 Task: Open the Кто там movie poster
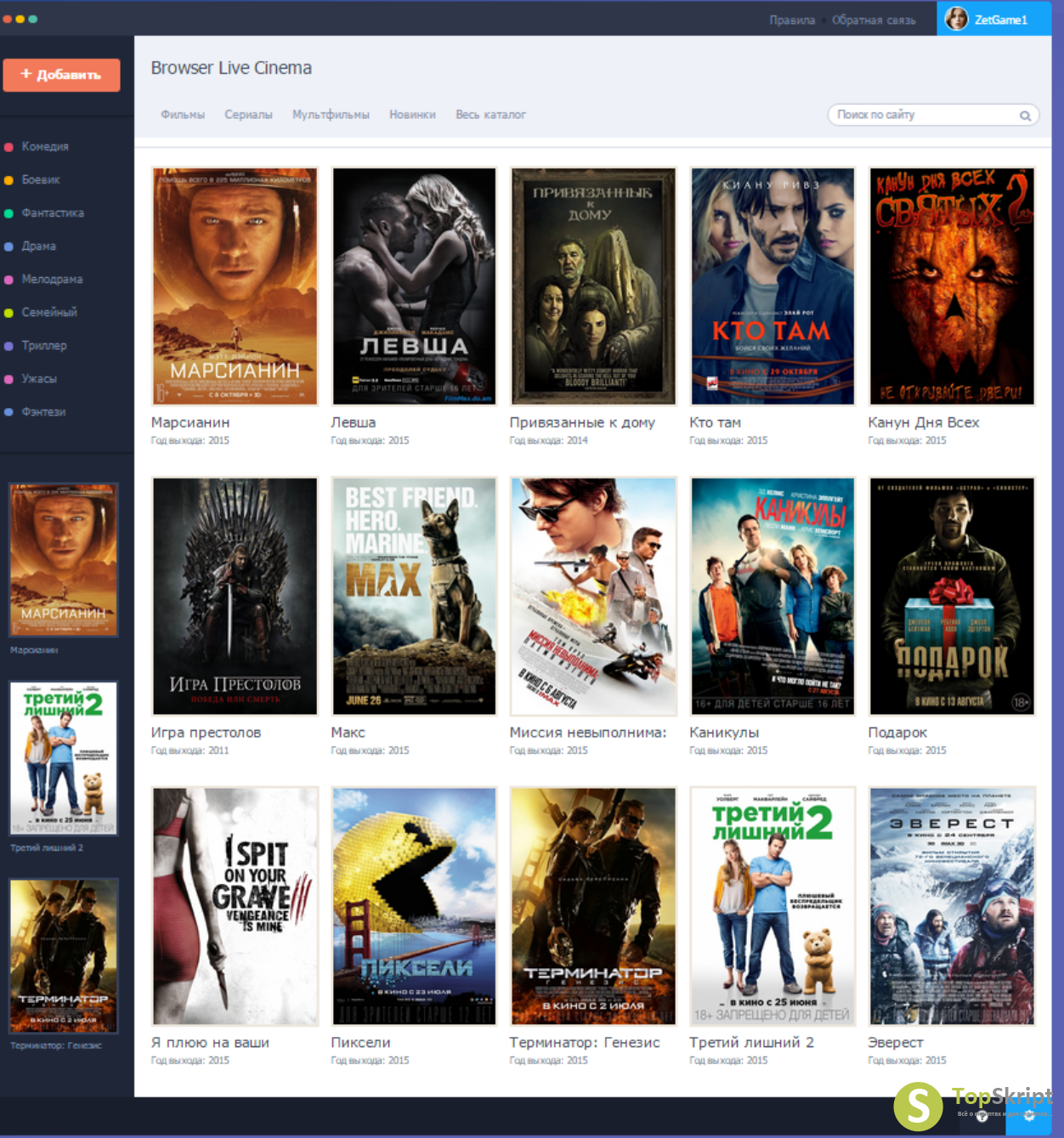tap(773, 286)
